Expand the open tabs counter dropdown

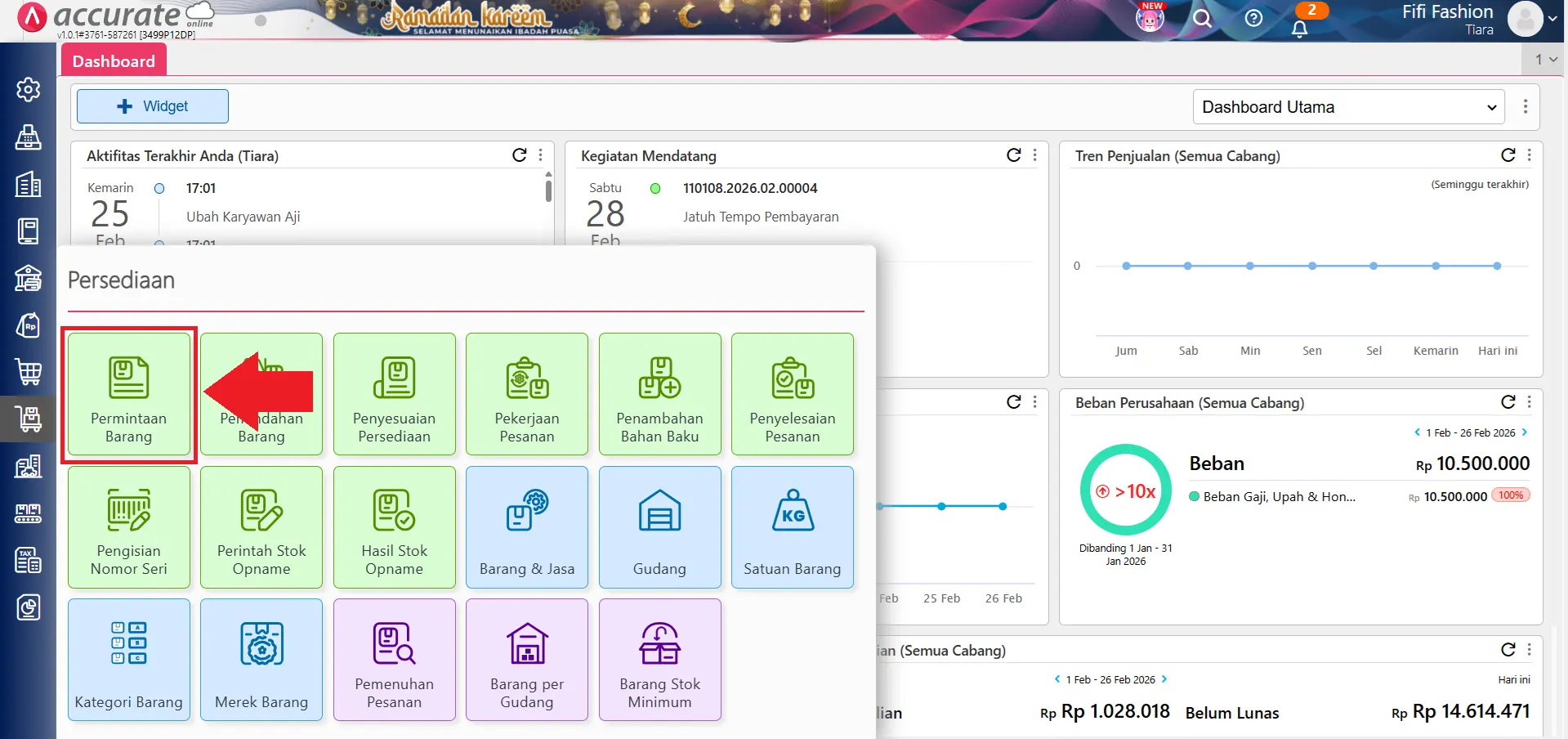(1545, 60)
